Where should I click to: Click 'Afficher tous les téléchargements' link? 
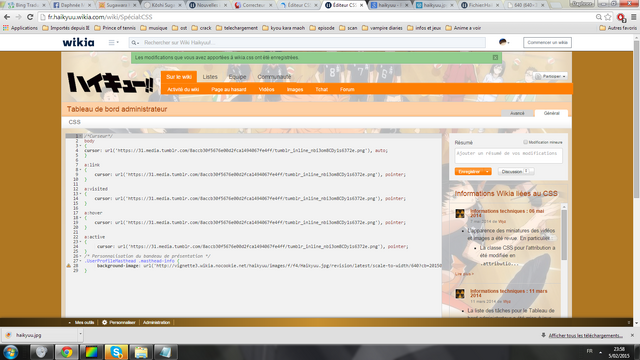586,336
